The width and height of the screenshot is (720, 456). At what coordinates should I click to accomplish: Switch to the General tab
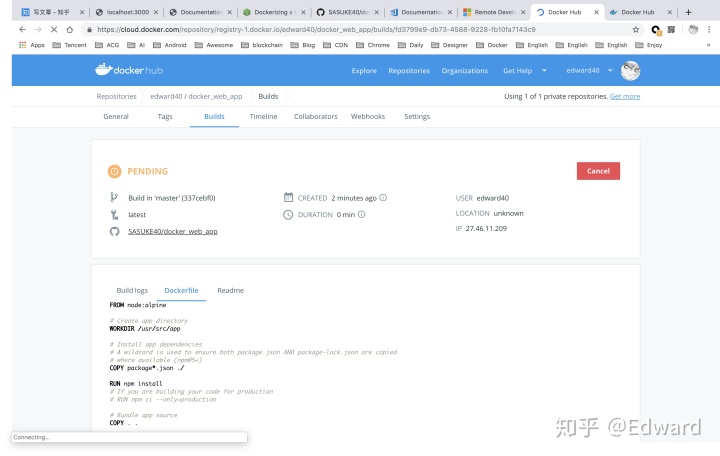(x=116, y=117)
